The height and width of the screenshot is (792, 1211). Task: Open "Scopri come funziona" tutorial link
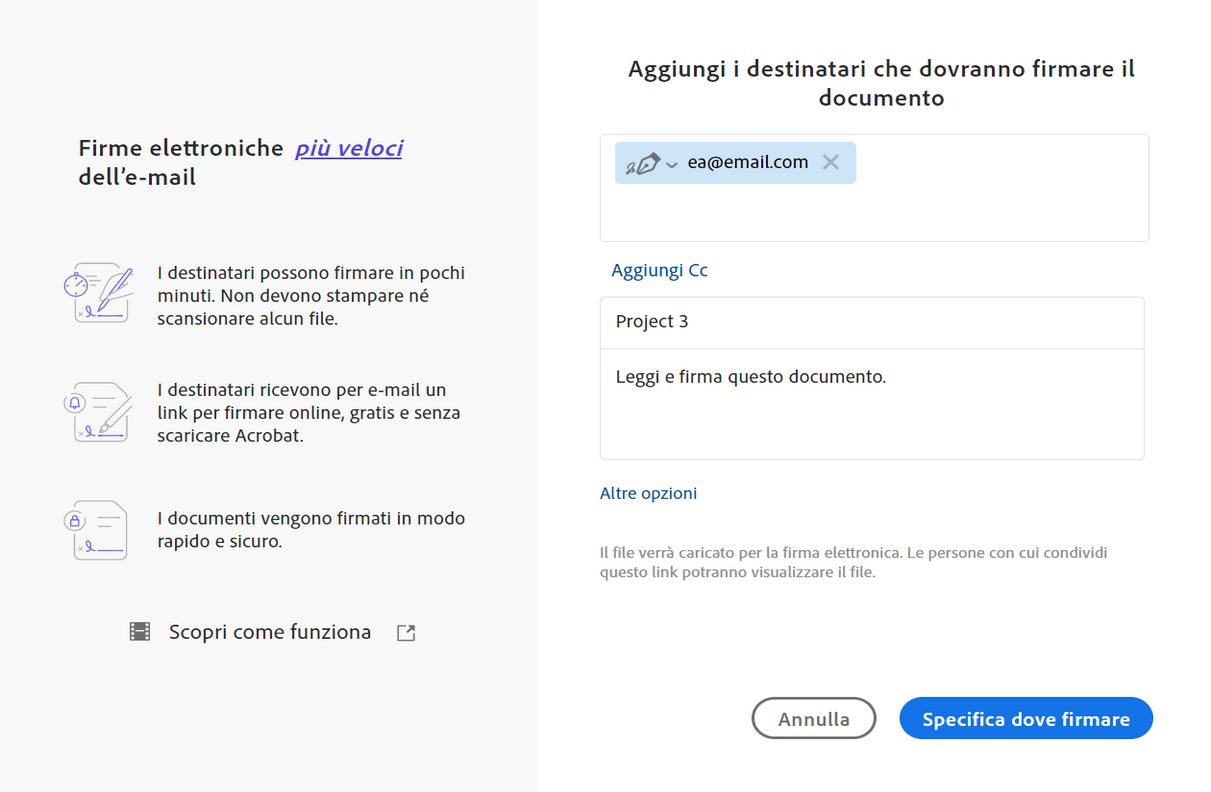point(270,632)
